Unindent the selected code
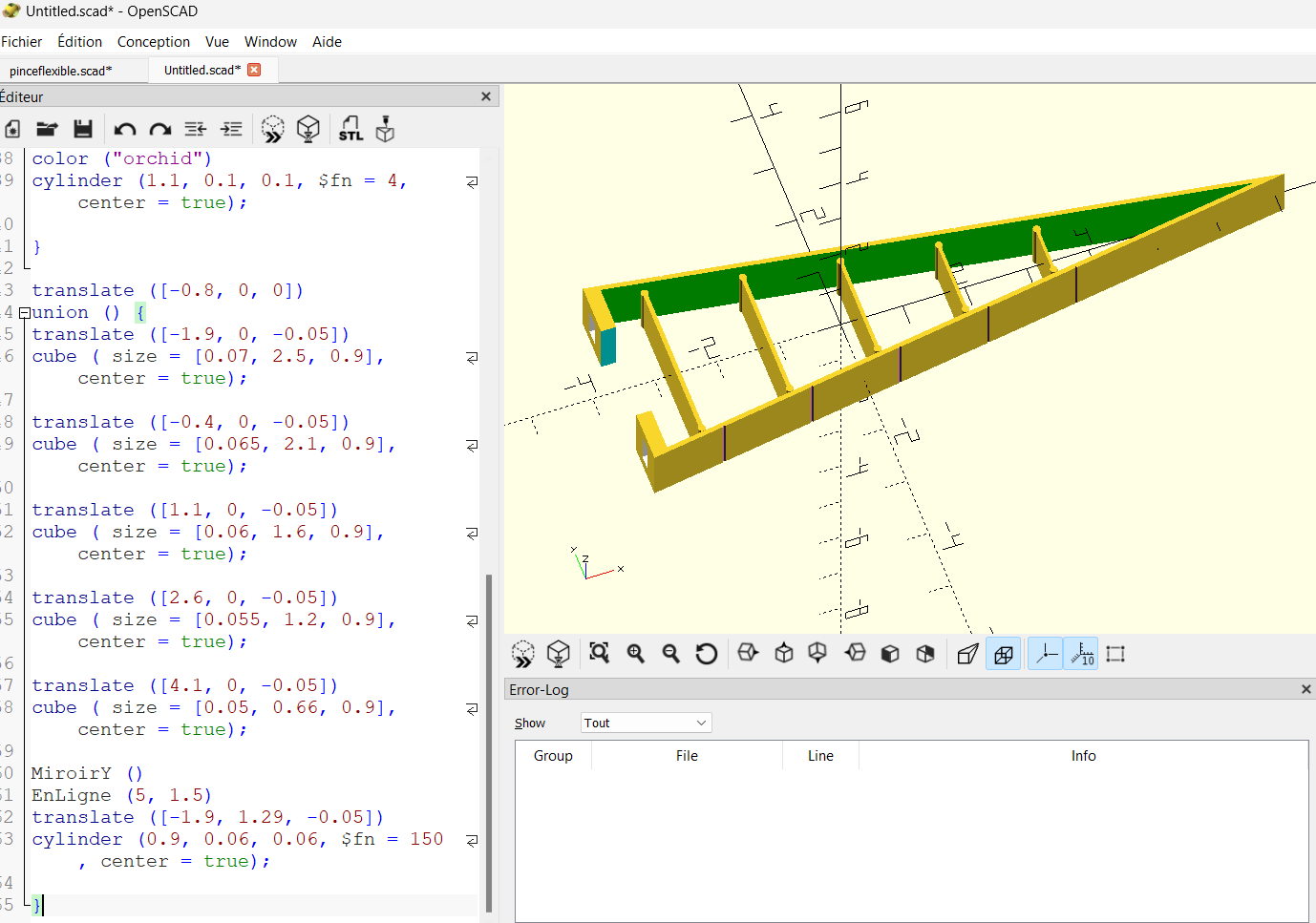This screenshot has width=1316, height=923. click(x=196, y=129)
